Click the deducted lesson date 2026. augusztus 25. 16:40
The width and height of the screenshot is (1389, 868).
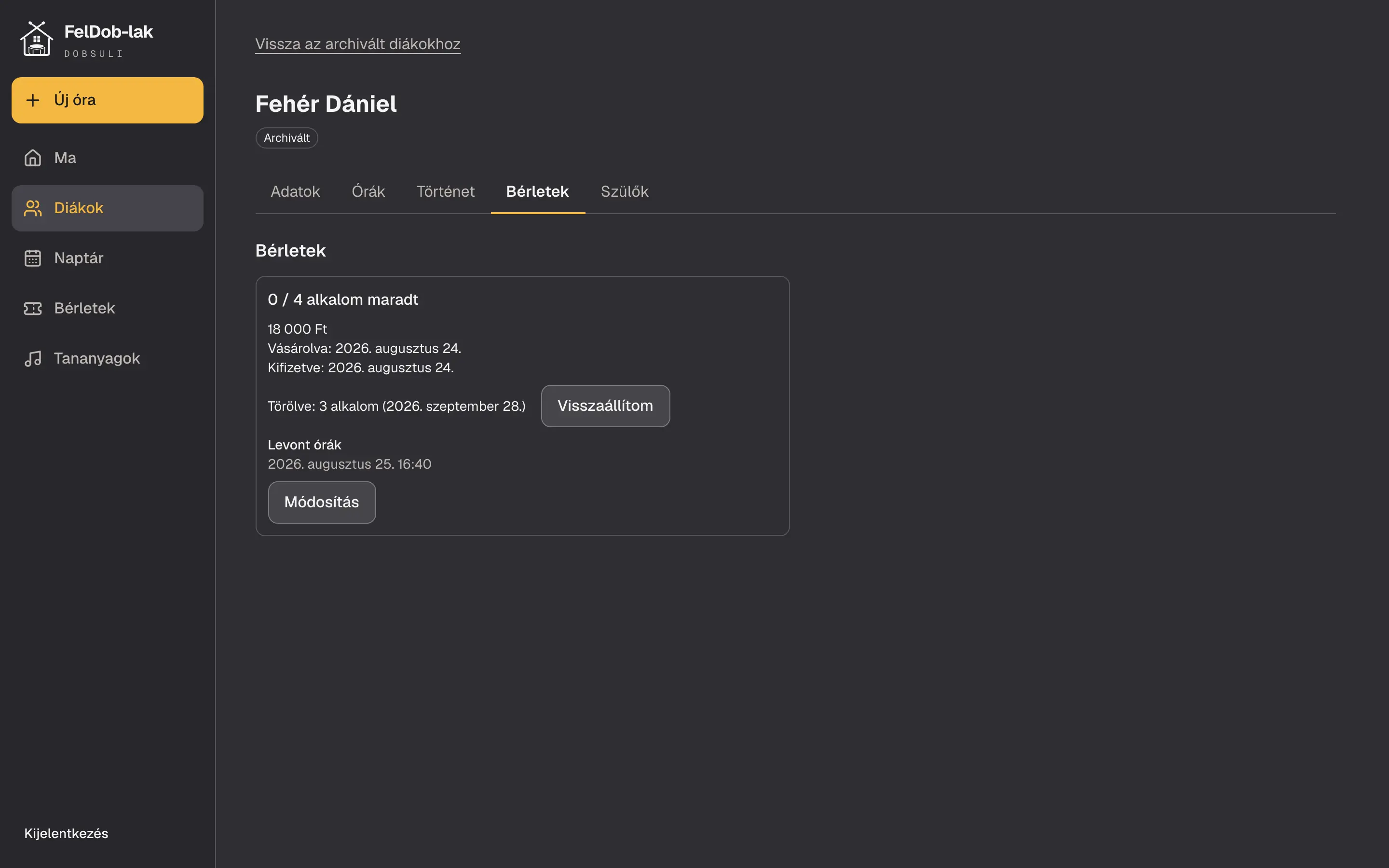349,464
